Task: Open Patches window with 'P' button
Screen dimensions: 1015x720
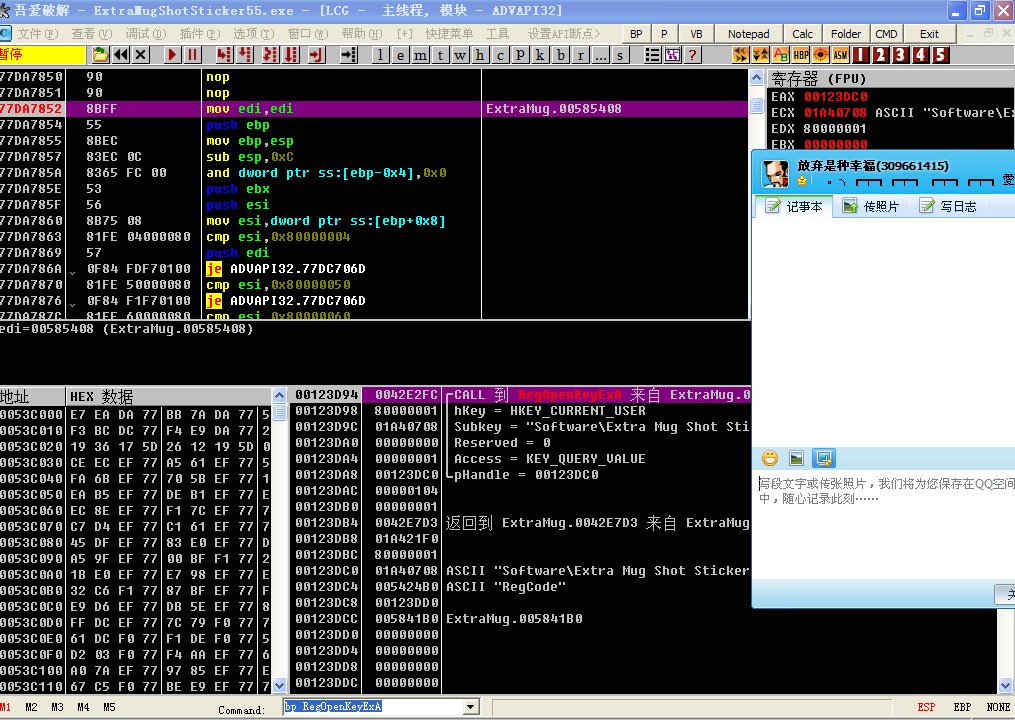Action: tap(520, 55)
